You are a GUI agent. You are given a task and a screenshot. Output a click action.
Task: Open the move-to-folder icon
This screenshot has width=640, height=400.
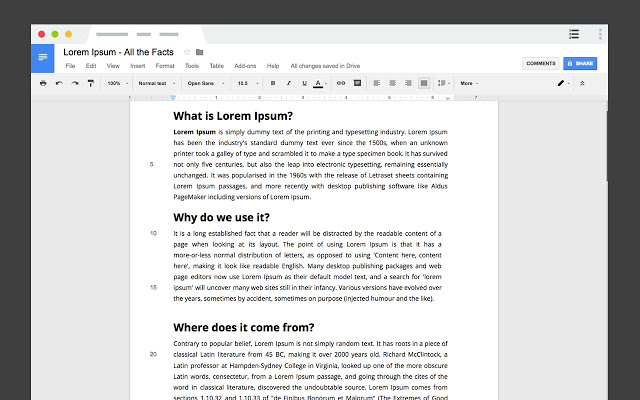pos(199,52)
